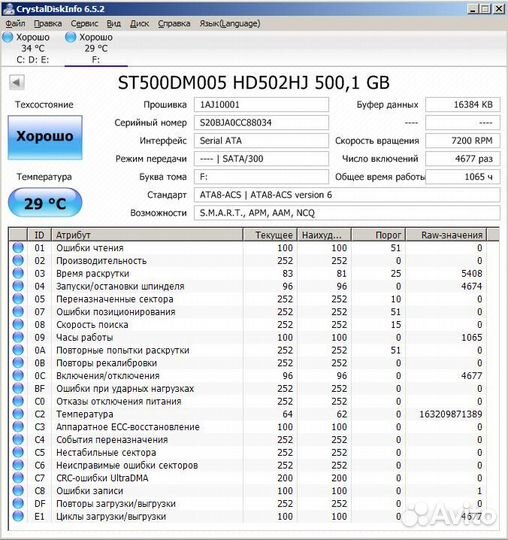Image resolution: width=508 pixels, height=540 pixels.
Task: Click status icon for Запуски/остановки шпинделя row
Action: click(18, 286)
